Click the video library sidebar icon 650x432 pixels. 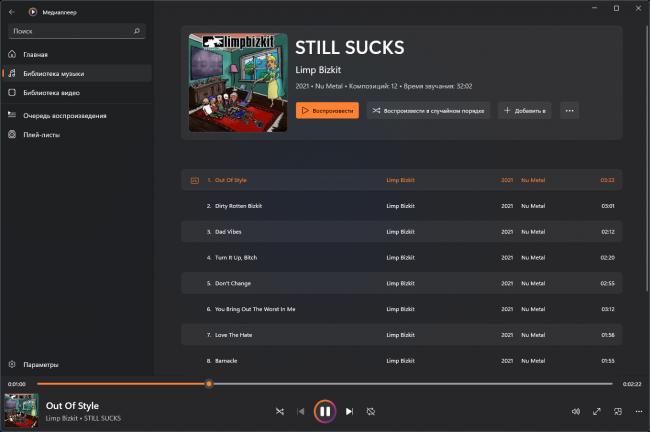pyautogui.click(x=12, y=92)
